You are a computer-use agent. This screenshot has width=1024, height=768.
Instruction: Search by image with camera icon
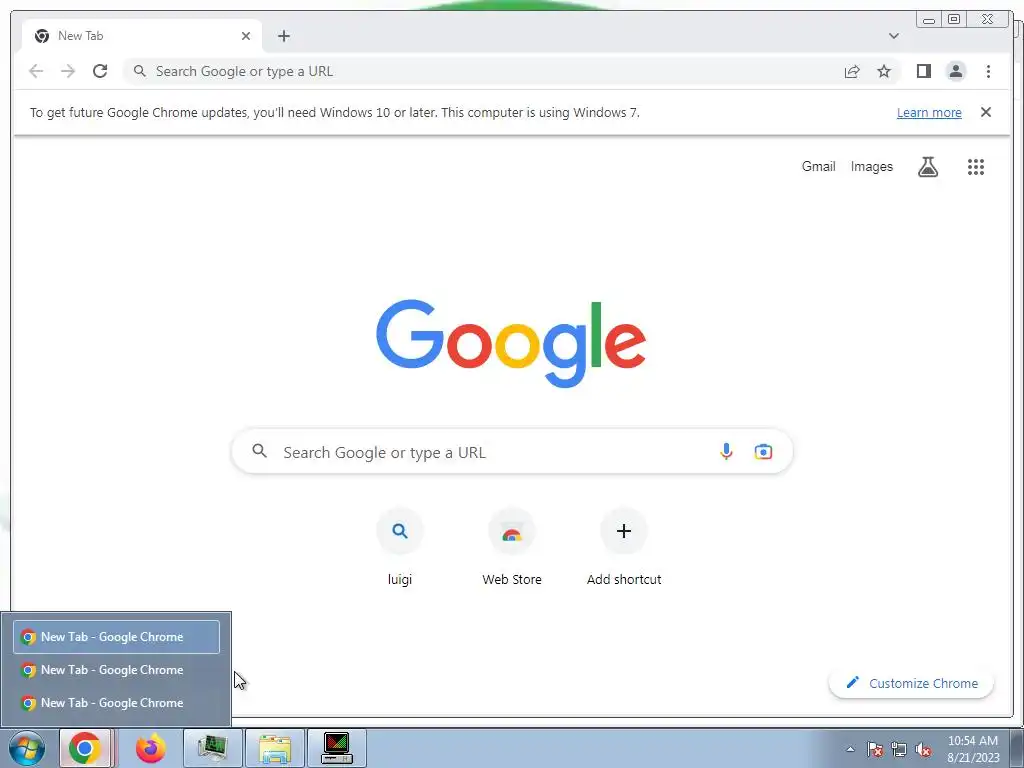[763, 452]
